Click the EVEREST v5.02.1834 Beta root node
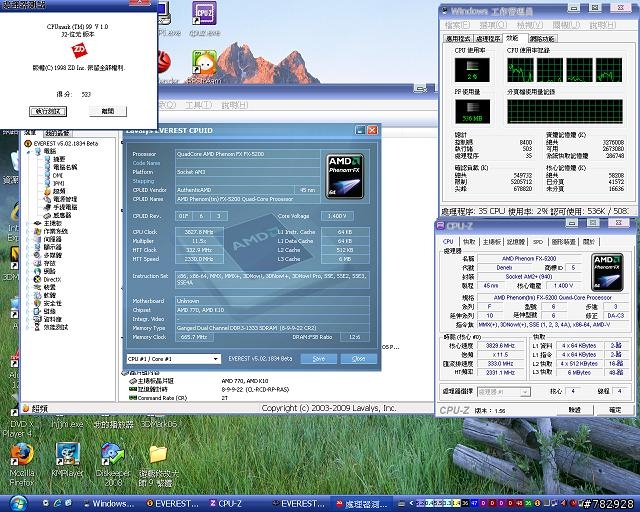 pos(61,143)
